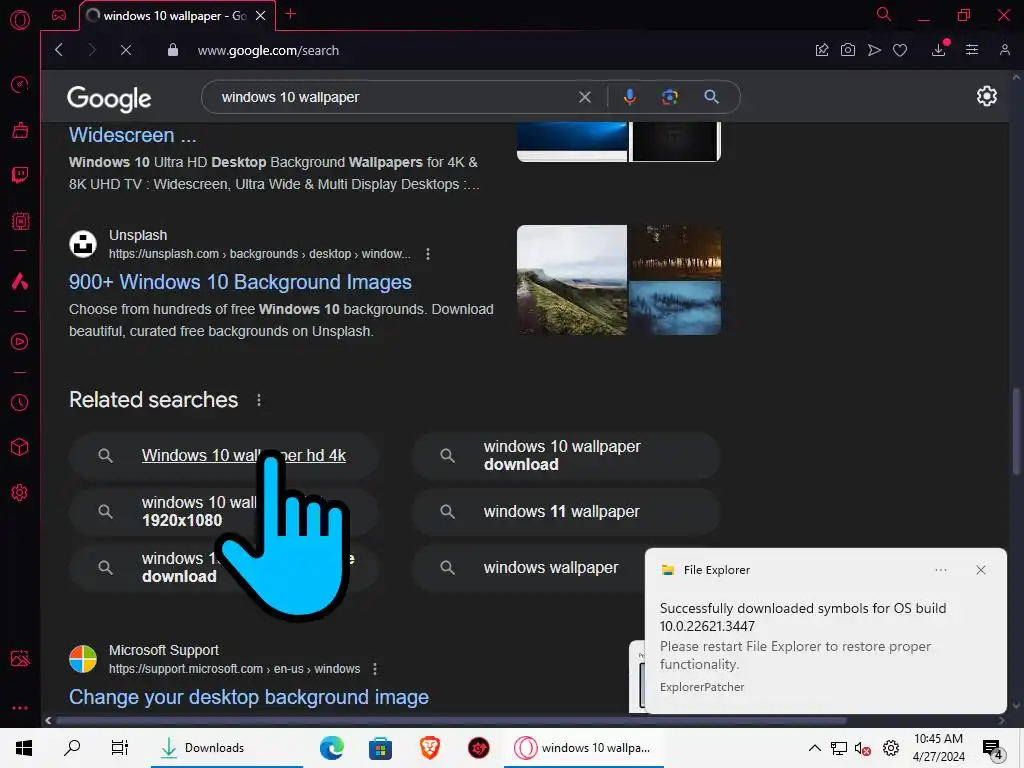The image size is (1024, 768).
Task: Show hidden system tray icons
Action: click(x=814, y=748)
